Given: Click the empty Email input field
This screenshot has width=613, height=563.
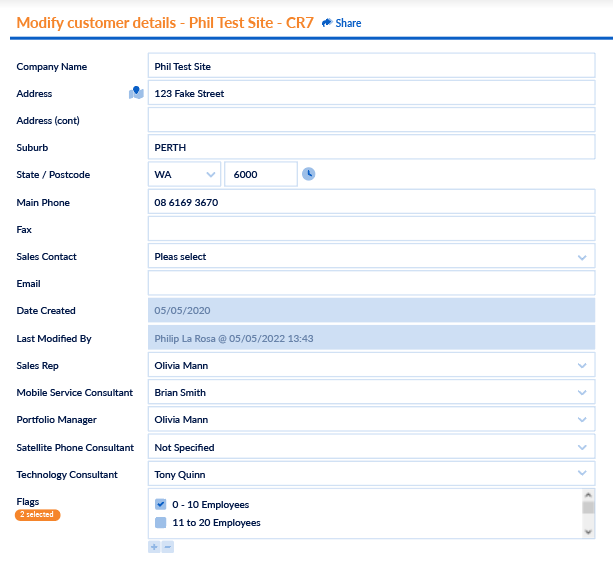Looking at the screenshot, I should tap(371, 283).
